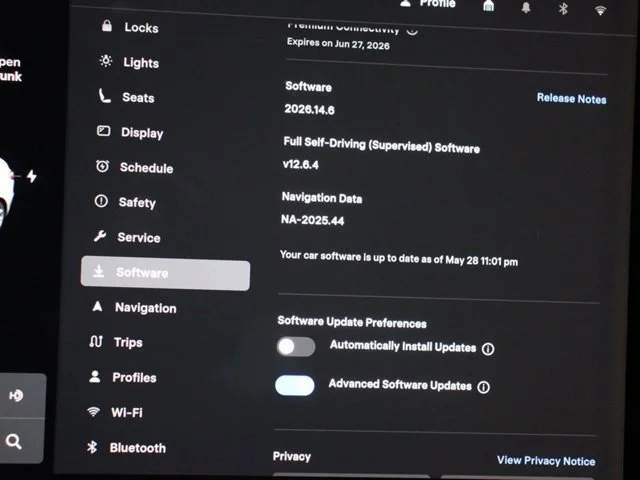The height and width of the screenshot is (480, 640).
Task: Show info for Advanced Software Updates
Action: tap(484, 387)
